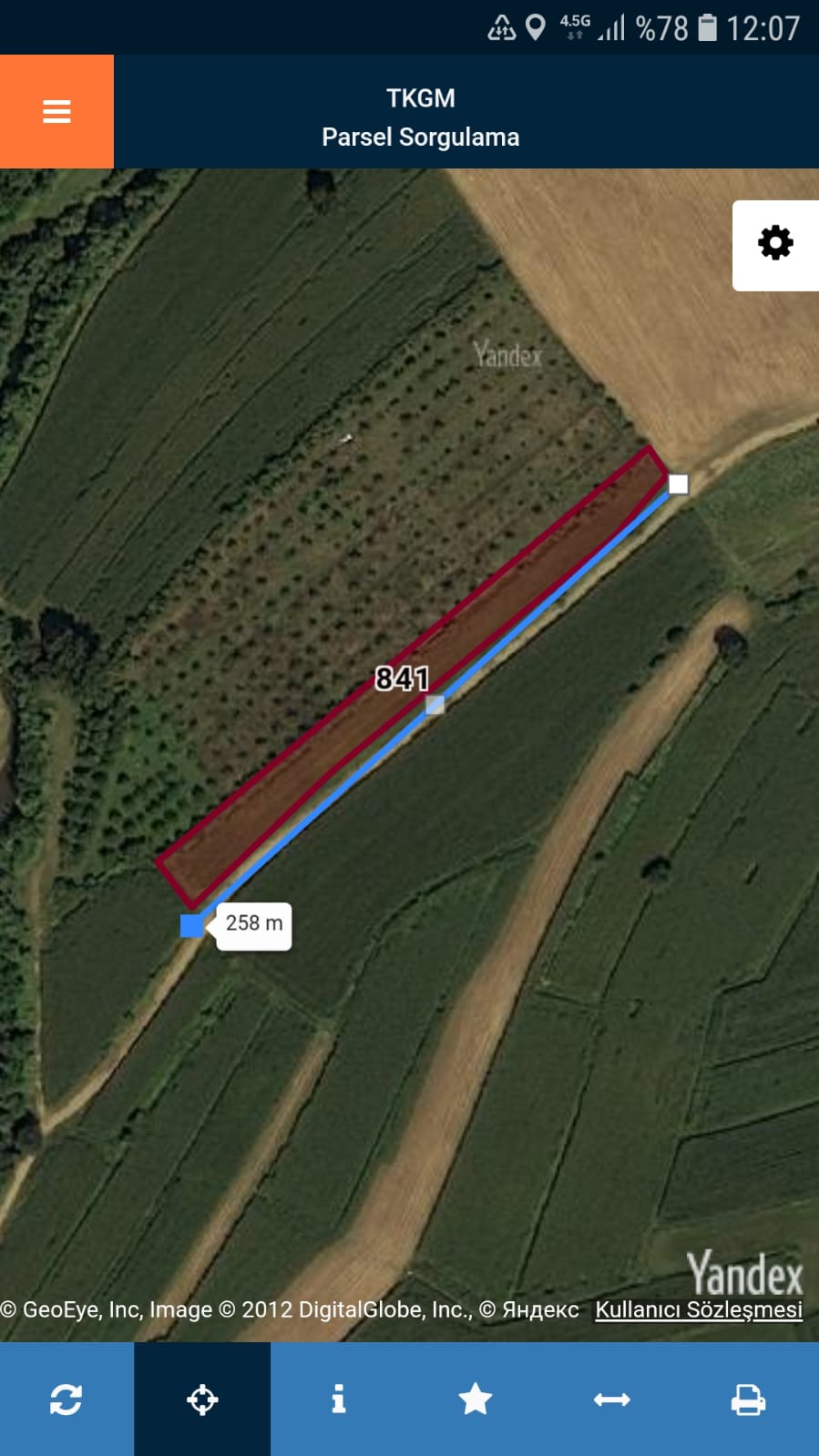819x1456 pixels.
Task: Tap the Parsel Sorgulama header title
Action: click(421, 137)
